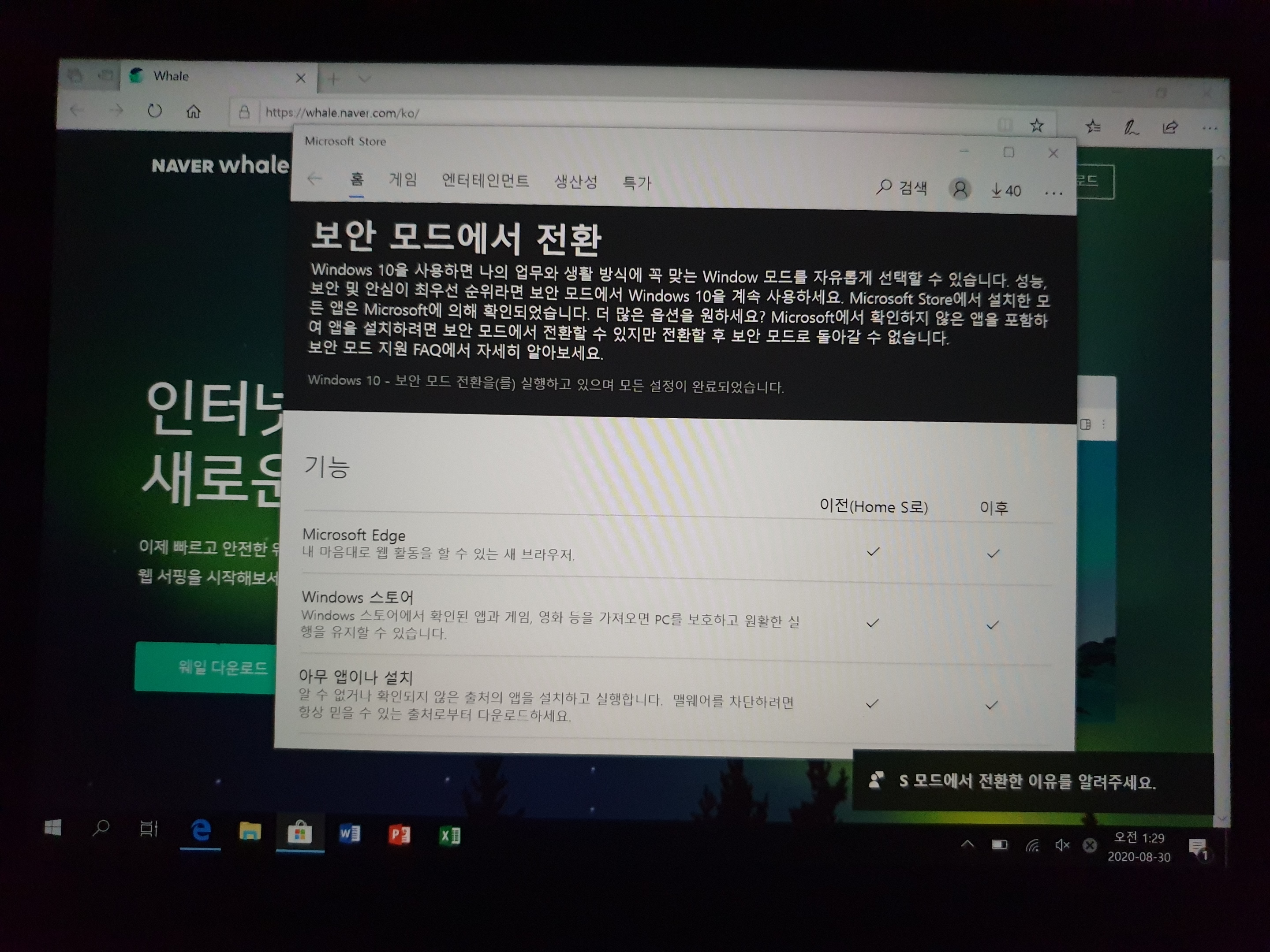Open the Store user account icon
The width and height of the screenshot is (1270, 952).
click(x=960, y=189)
